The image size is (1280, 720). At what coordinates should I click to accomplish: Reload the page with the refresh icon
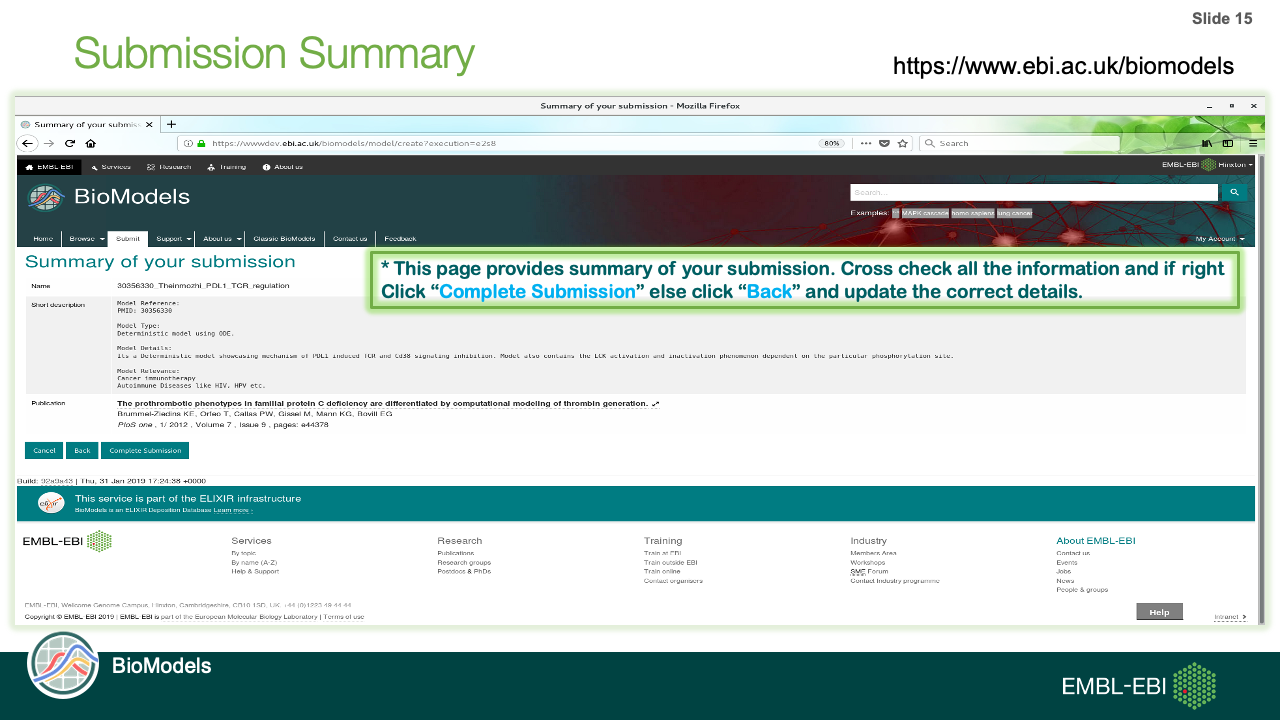pos(70,143)
